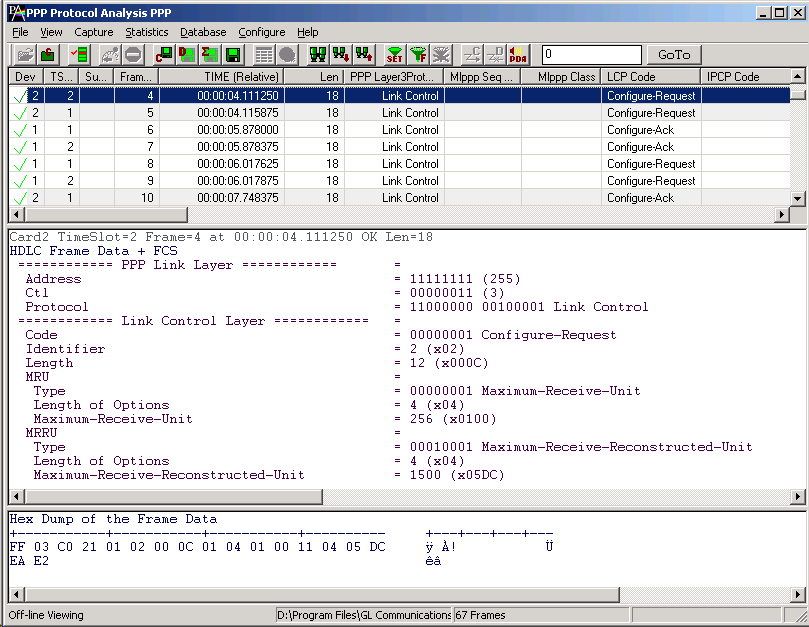Click the table grid view icon
809x627 pixels.
[x=264, y=54]
